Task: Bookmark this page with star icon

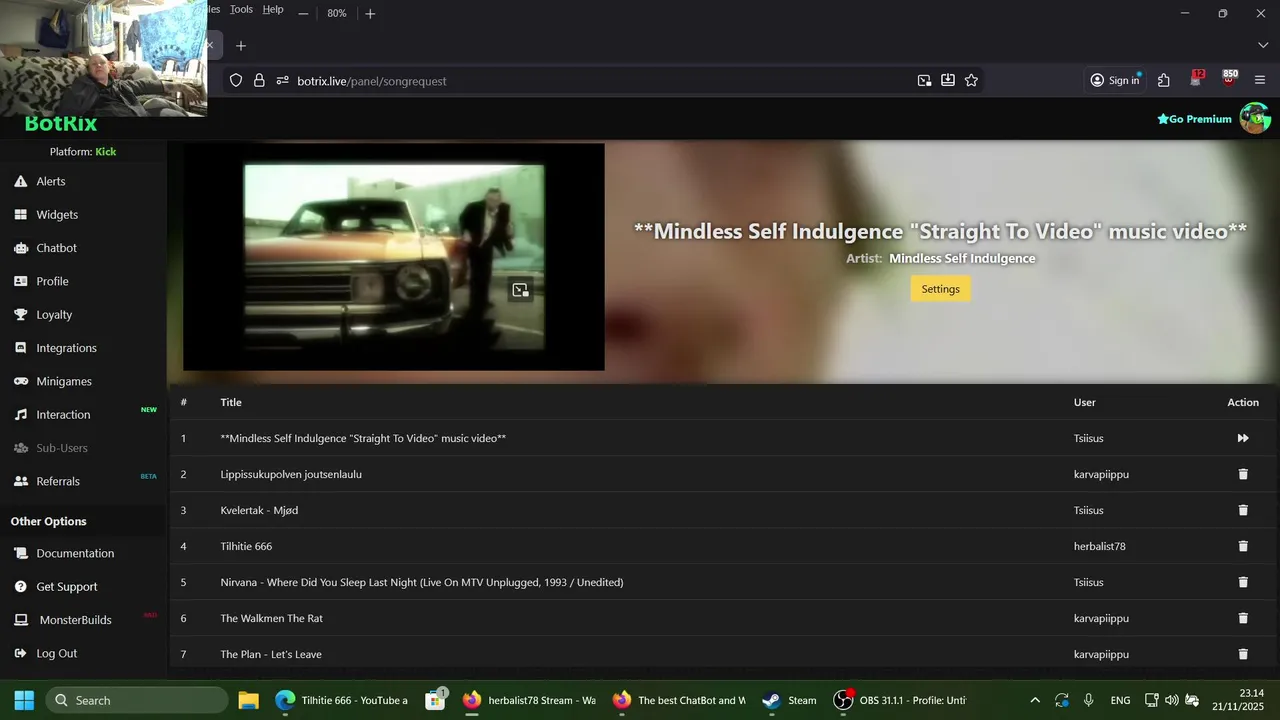Action: [x=971, y=80]
